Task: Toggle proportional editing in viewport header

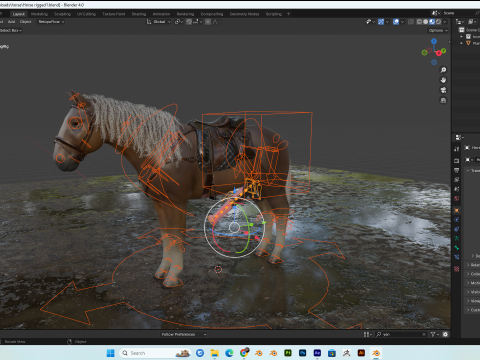Action: tap(208, 22)
